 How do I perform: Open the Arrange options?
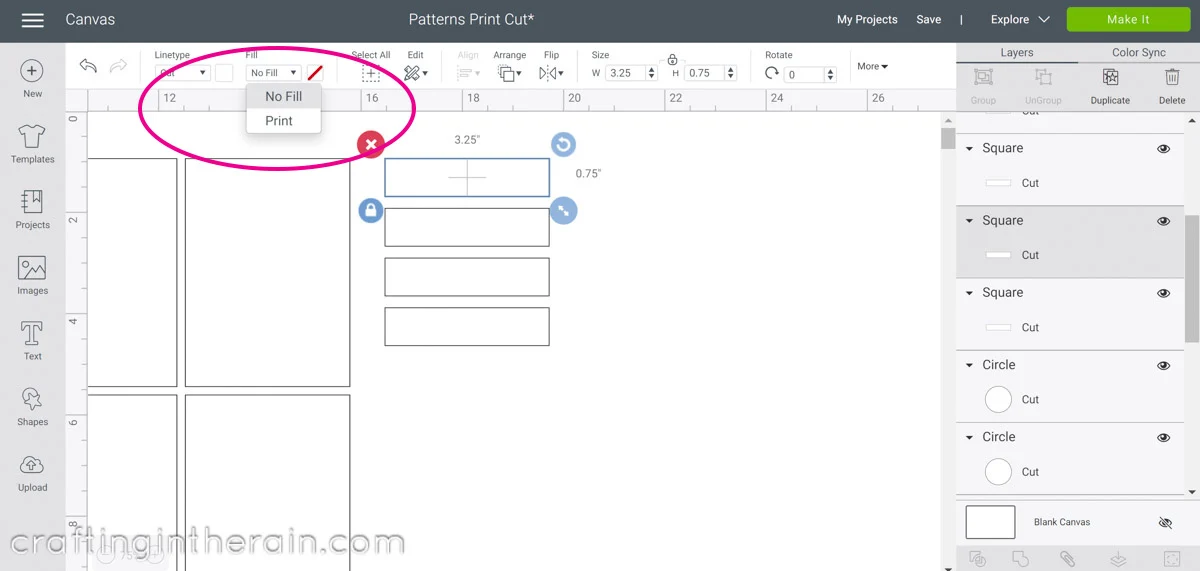(x=509, y=73)
